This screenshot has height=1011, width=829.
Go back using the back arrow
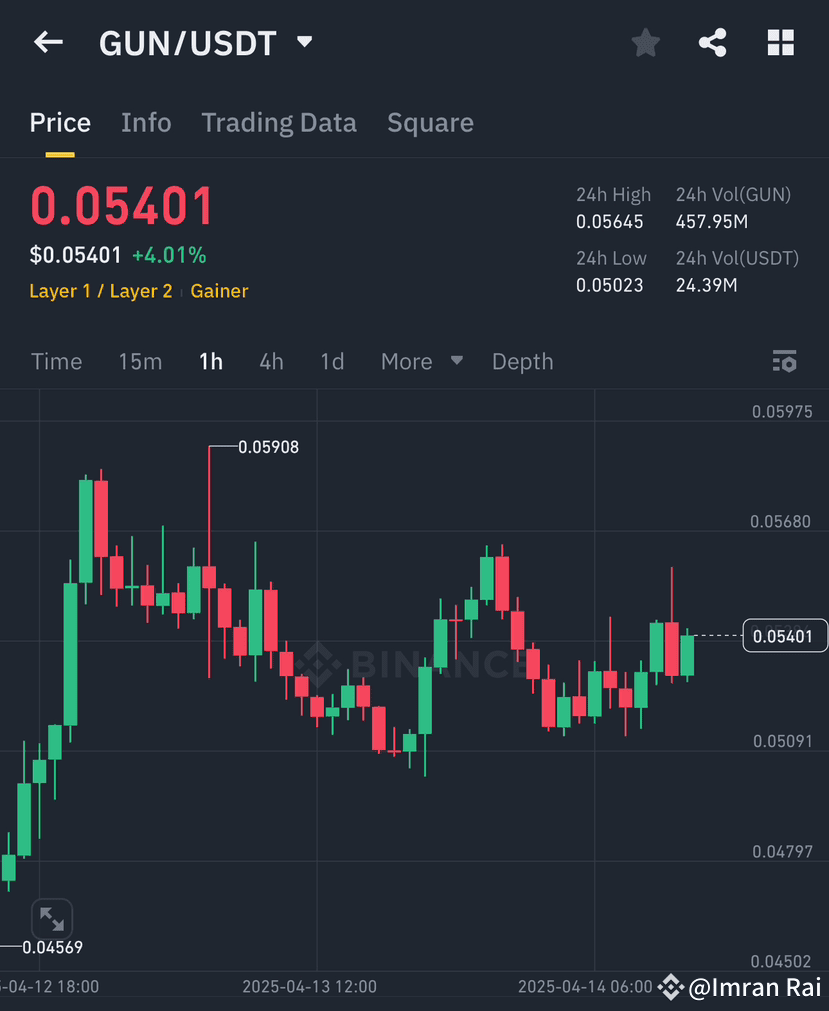point(48,42)
